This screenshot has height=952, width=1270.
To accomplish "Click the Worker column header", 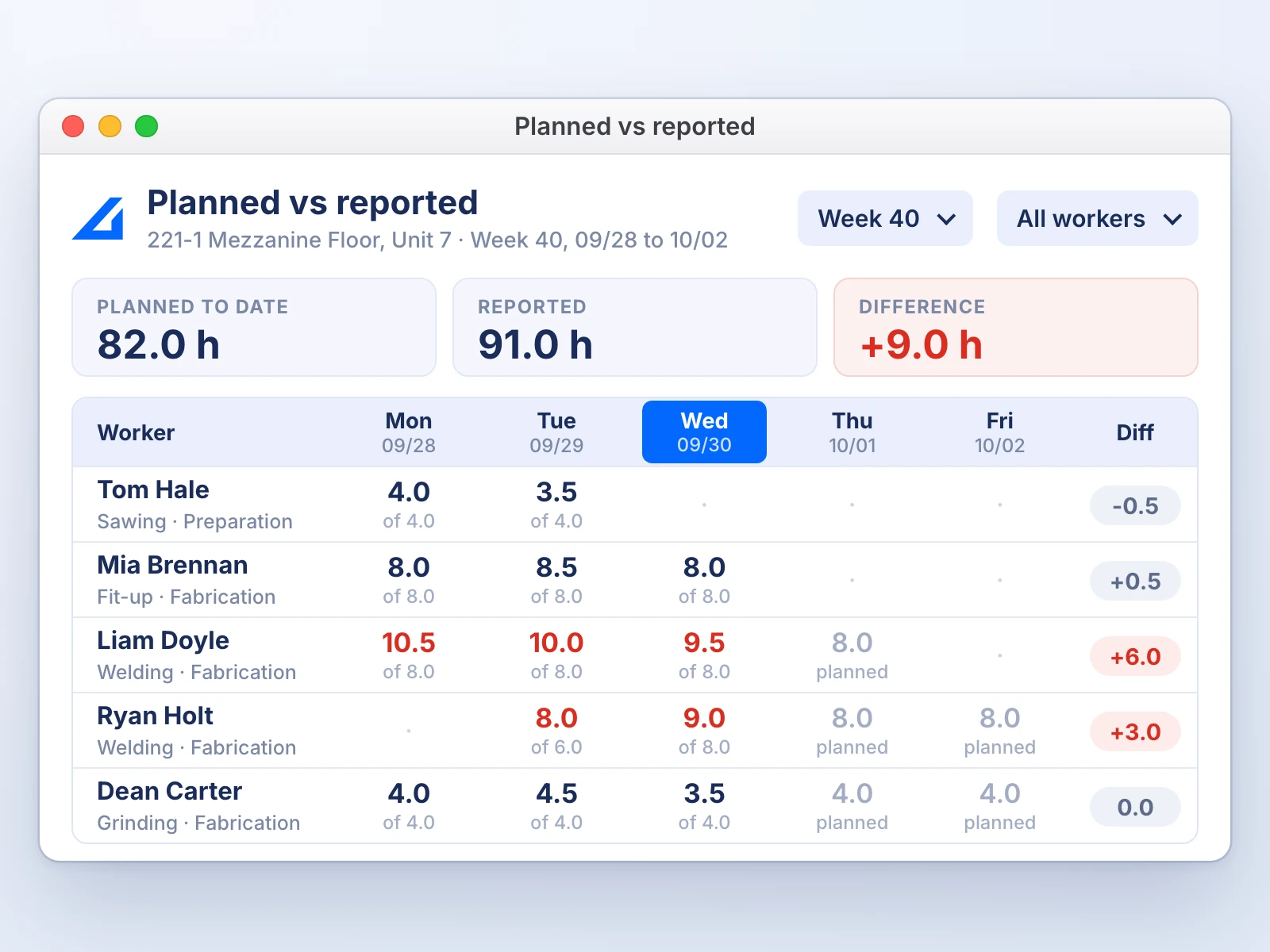I will click(x=136, y=432).
